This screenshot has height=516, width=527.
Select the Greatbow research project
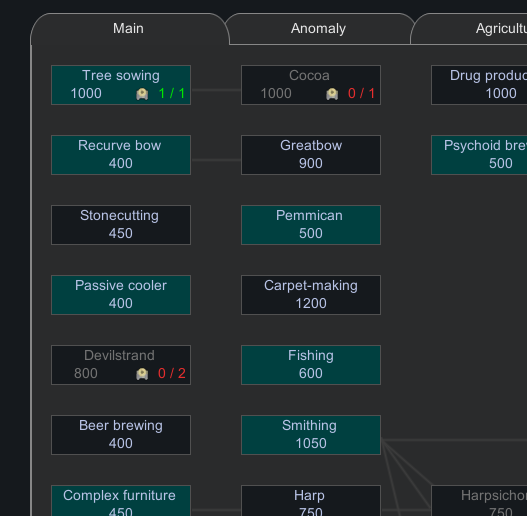[311, 155]
